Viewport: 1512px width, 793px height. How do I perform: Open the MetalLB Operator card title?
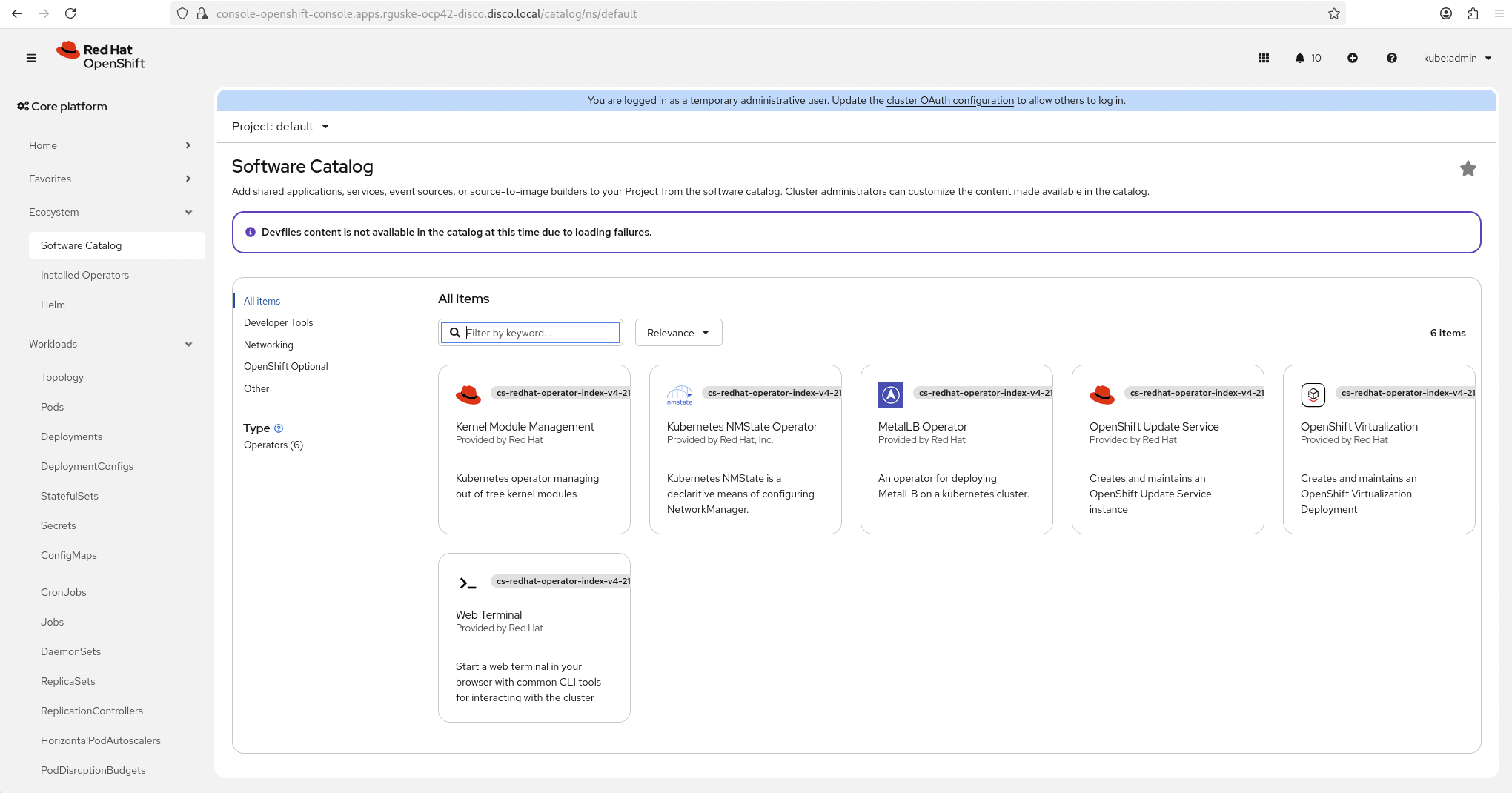923,427
